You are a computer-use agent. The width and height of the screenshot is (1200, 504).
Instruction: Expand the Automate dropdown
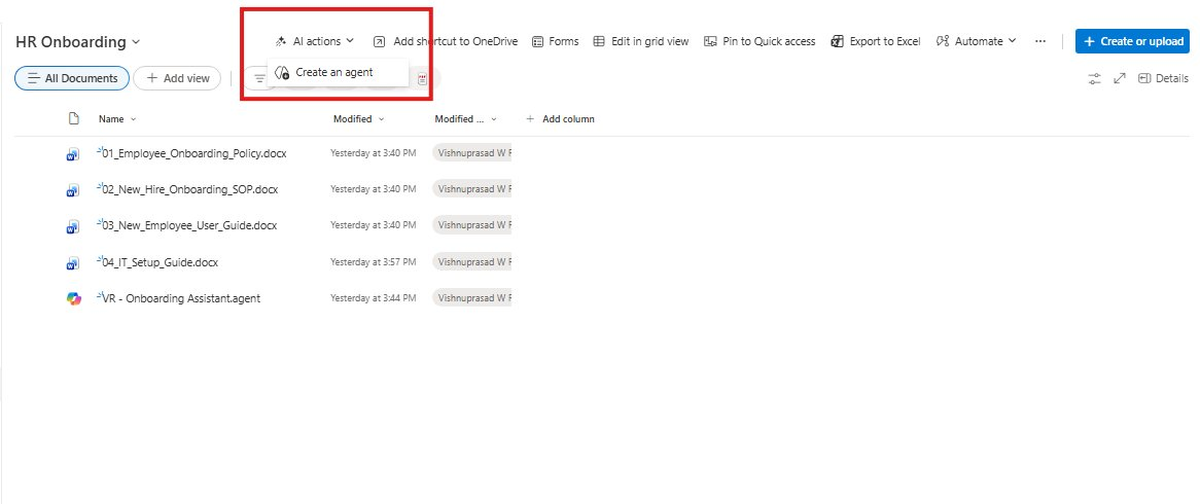coord(976,41)
